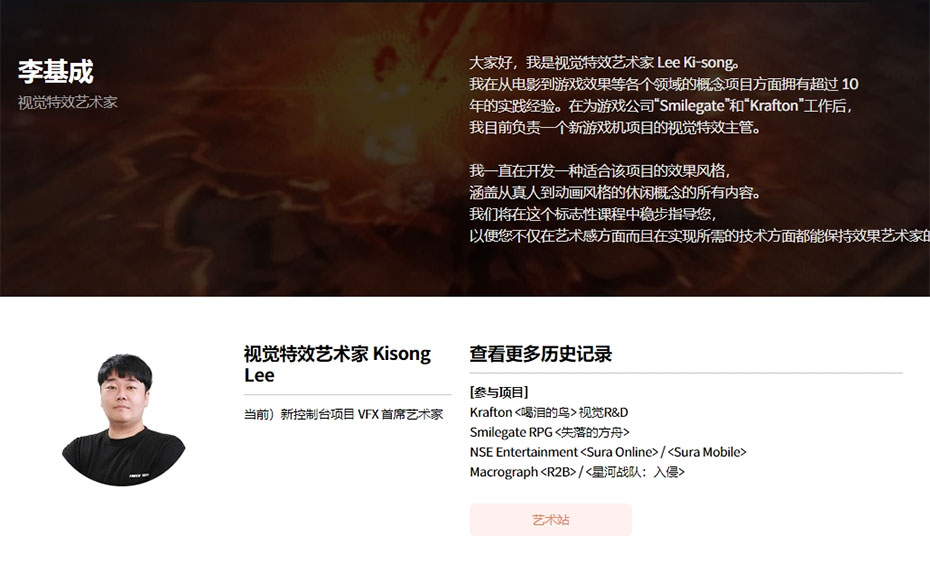Open the 艺术站 button

pos(550,520)
